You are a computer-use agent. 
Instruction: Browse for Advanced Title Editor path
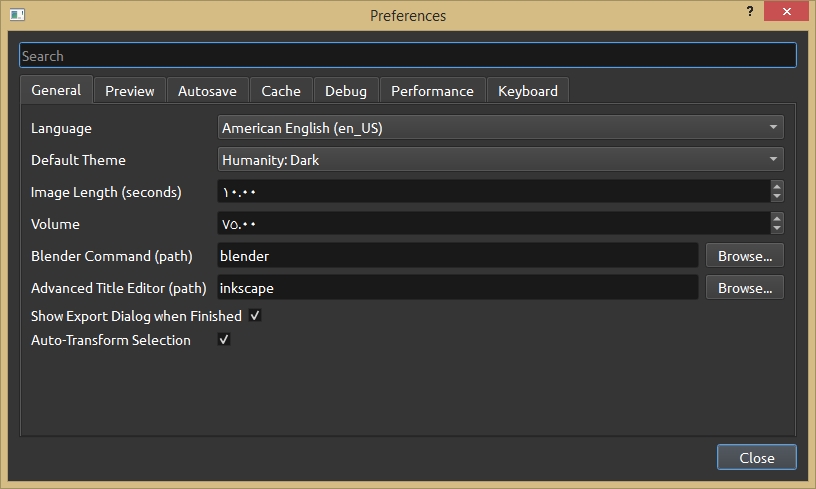(x=745, y=287)
